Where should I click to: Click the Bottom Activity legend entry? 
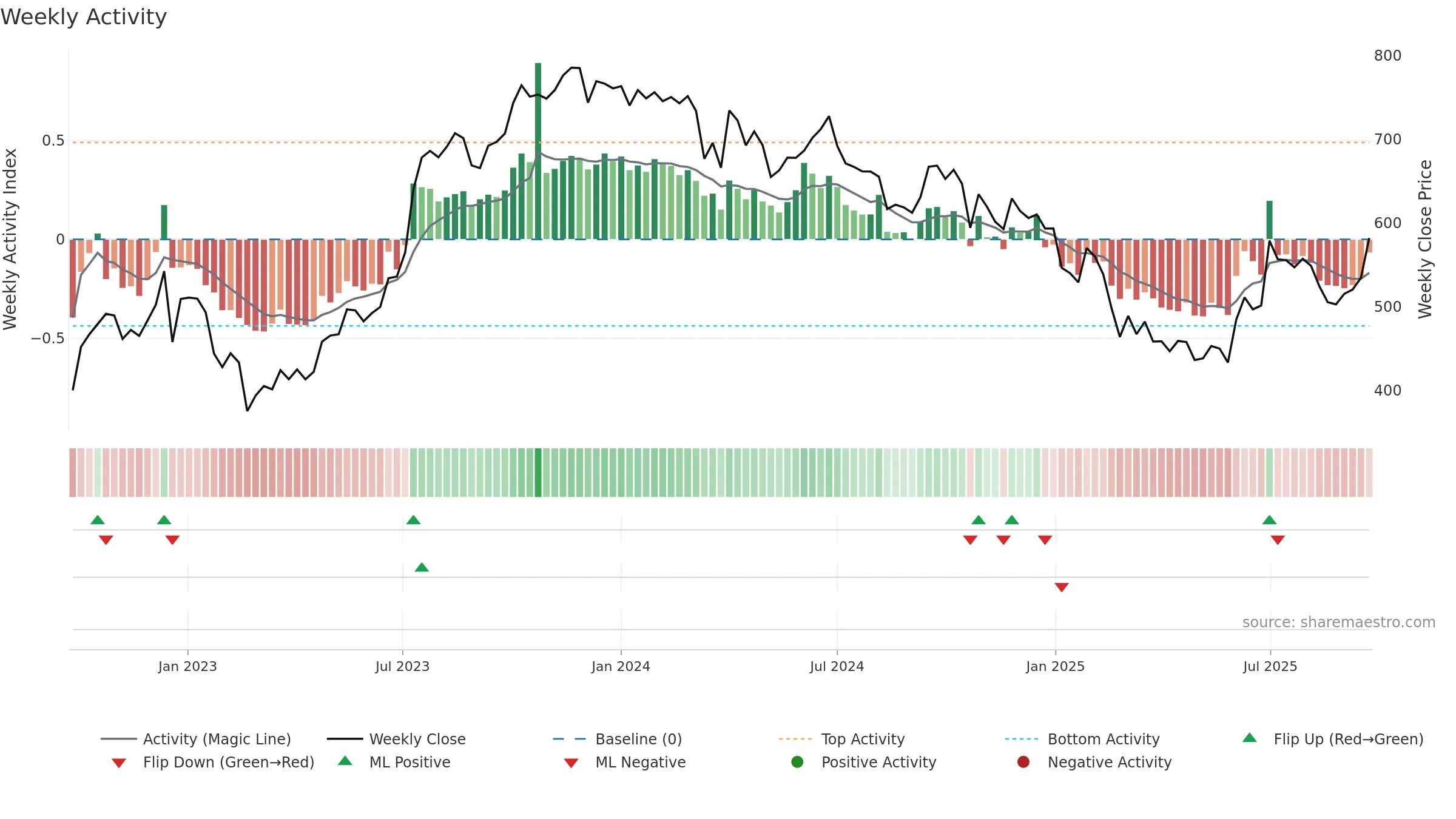(x=1082, y=739)
